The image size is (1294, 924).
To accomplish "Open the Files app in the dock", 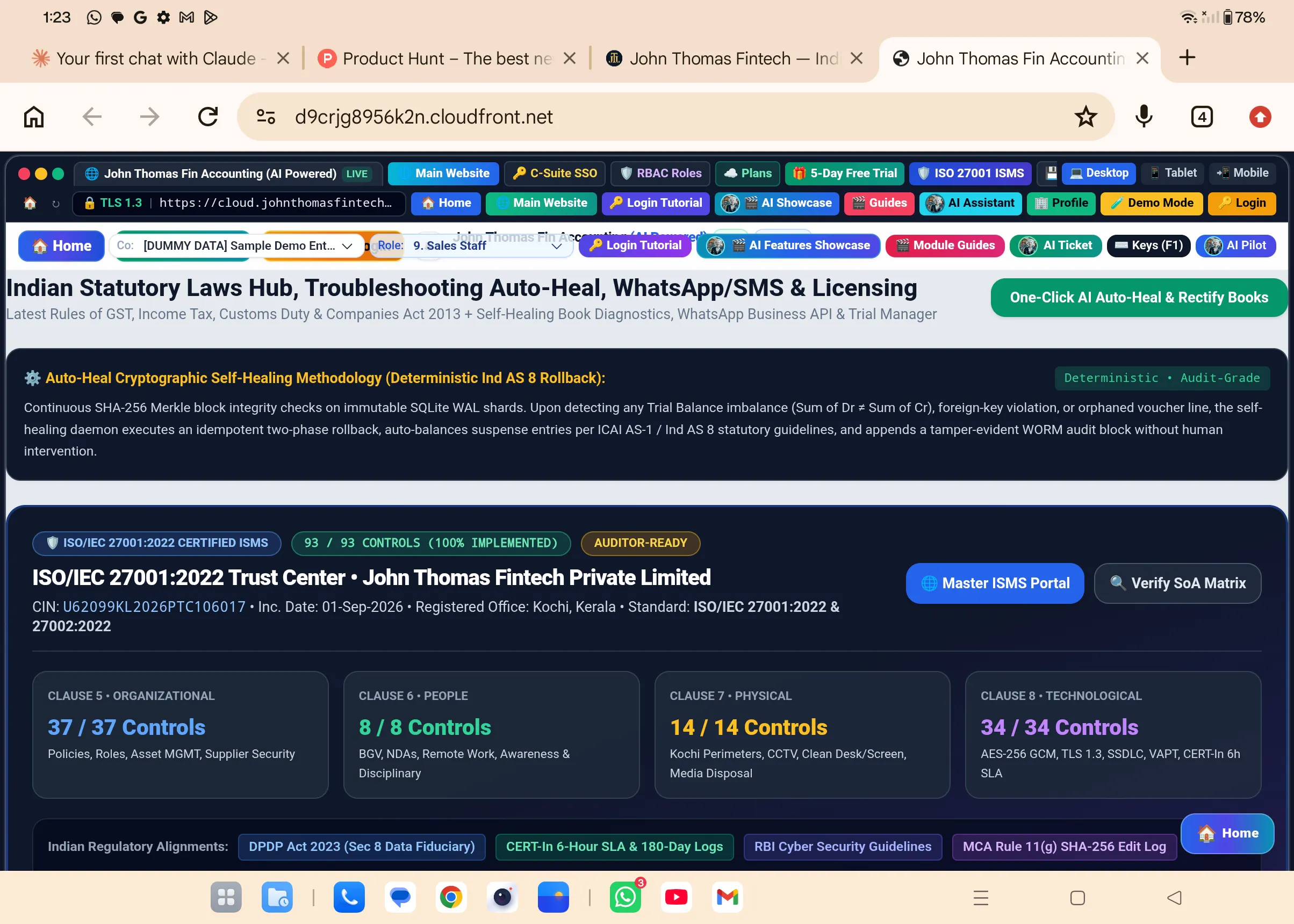I will (x=277, y=897).
